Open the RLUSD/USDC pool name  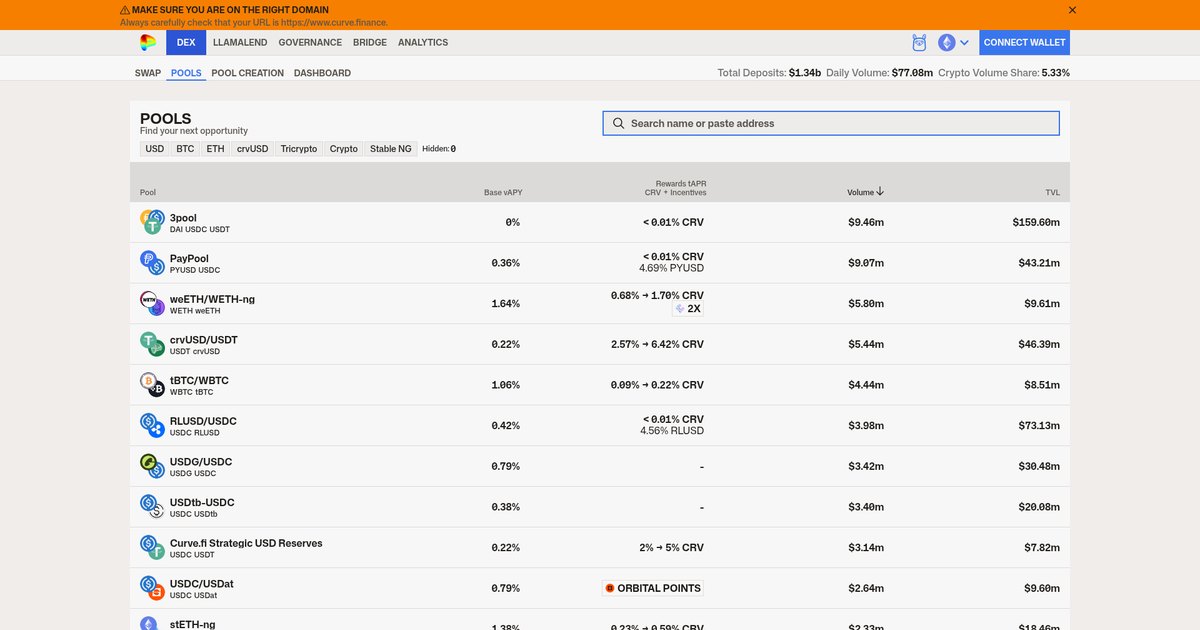click(203, 421)
